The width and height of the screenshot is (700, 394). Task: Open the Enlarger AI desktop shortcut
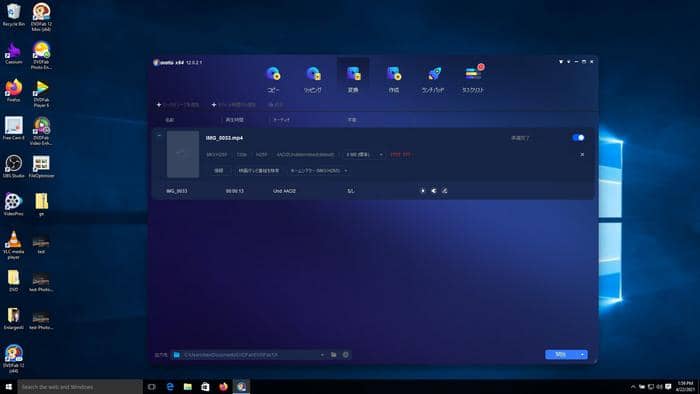(x=13, y=318)
